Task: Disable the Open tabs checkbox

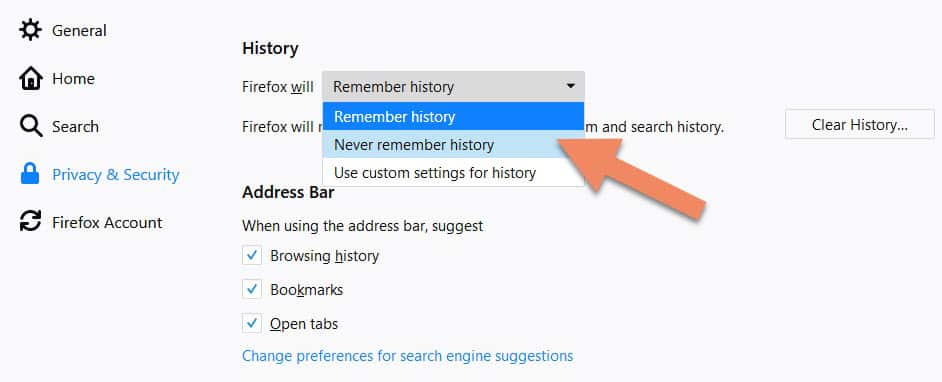Action: tap(252, 323)
